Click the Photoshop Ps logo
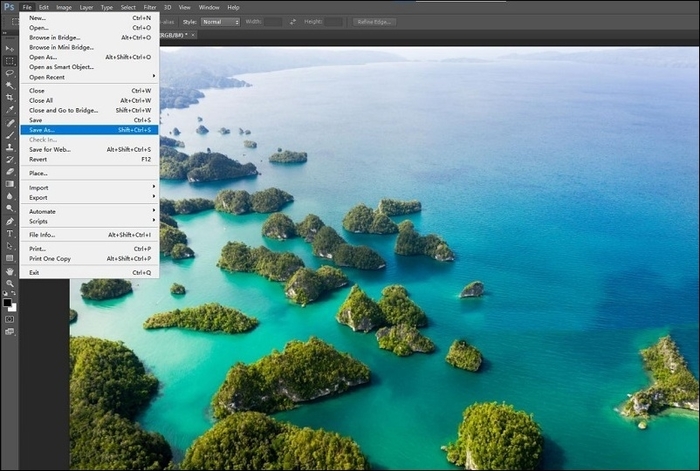Image resolution: width=700 pixels, height=471 pixels. pos(9,7)
